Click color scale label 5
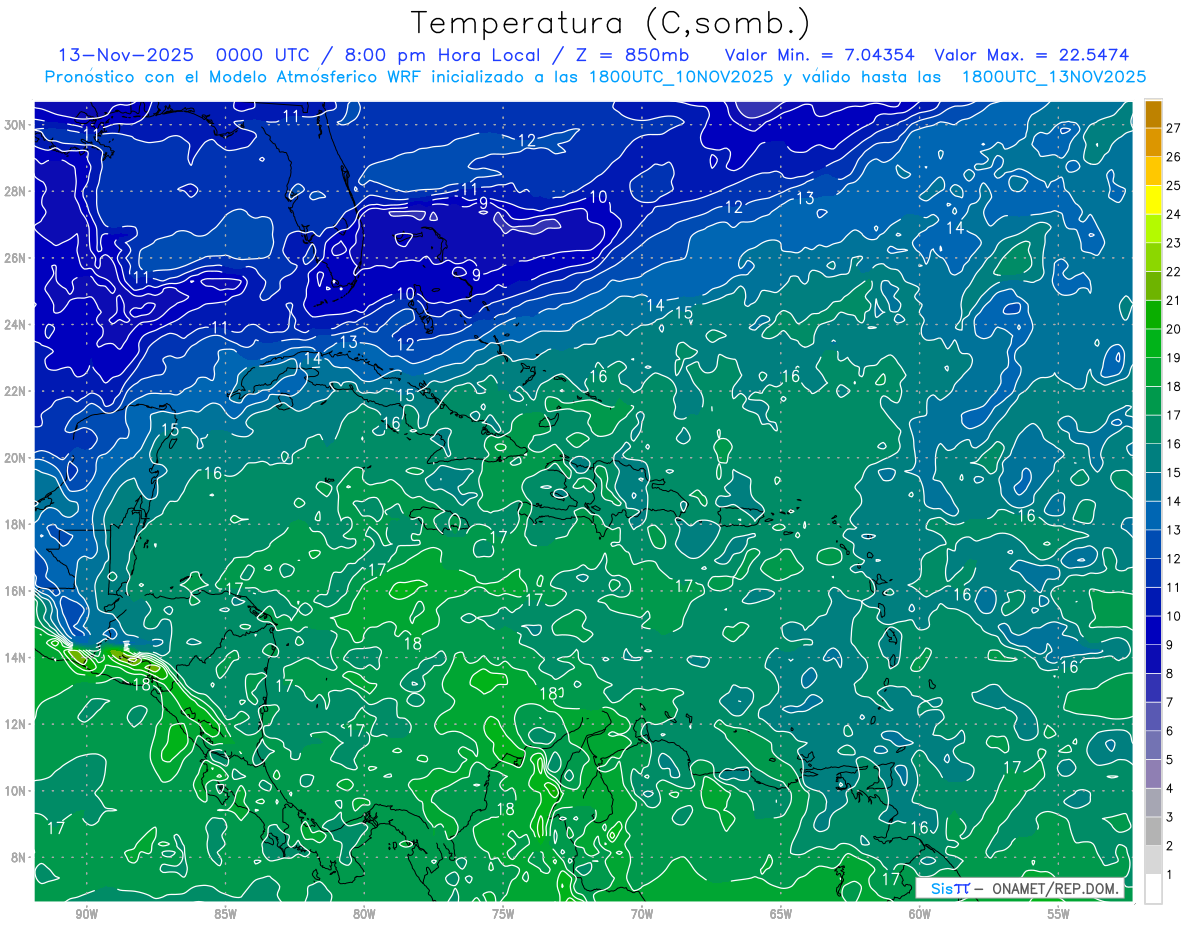The width and height of the screenshot is (1200, 927). point(1170,760)
